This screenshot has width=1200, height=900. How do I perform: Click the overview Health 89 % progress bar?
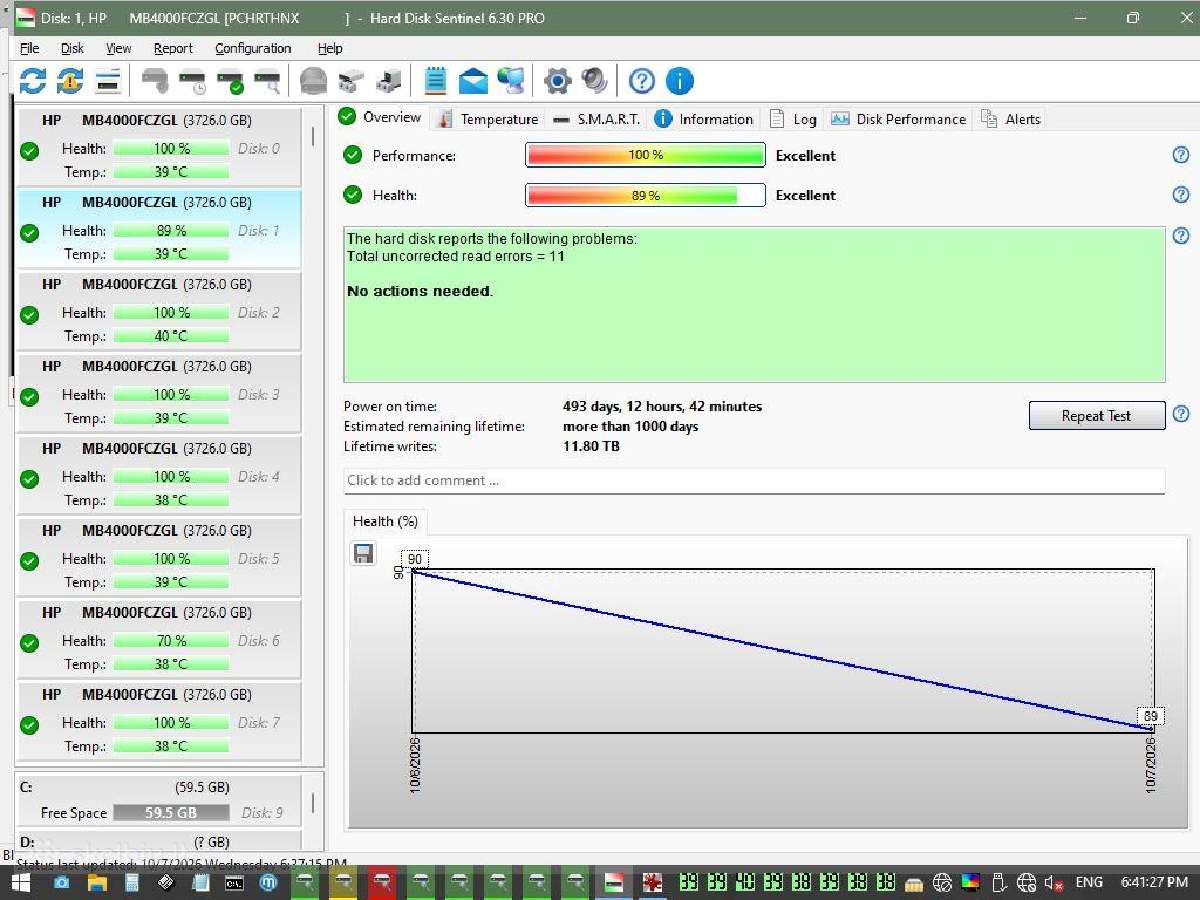coord(645,195)
